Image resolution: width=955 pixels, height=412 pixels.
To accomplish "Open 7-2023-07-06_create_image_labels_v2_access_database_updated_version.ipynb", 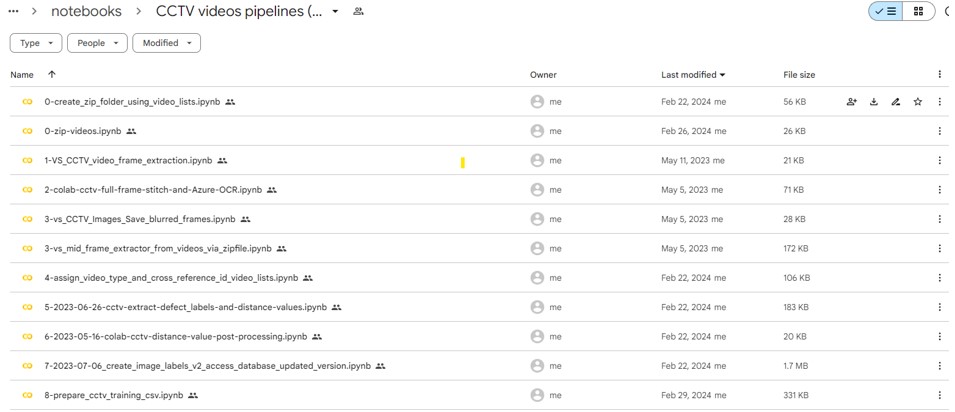I will (x=207, y=366).
